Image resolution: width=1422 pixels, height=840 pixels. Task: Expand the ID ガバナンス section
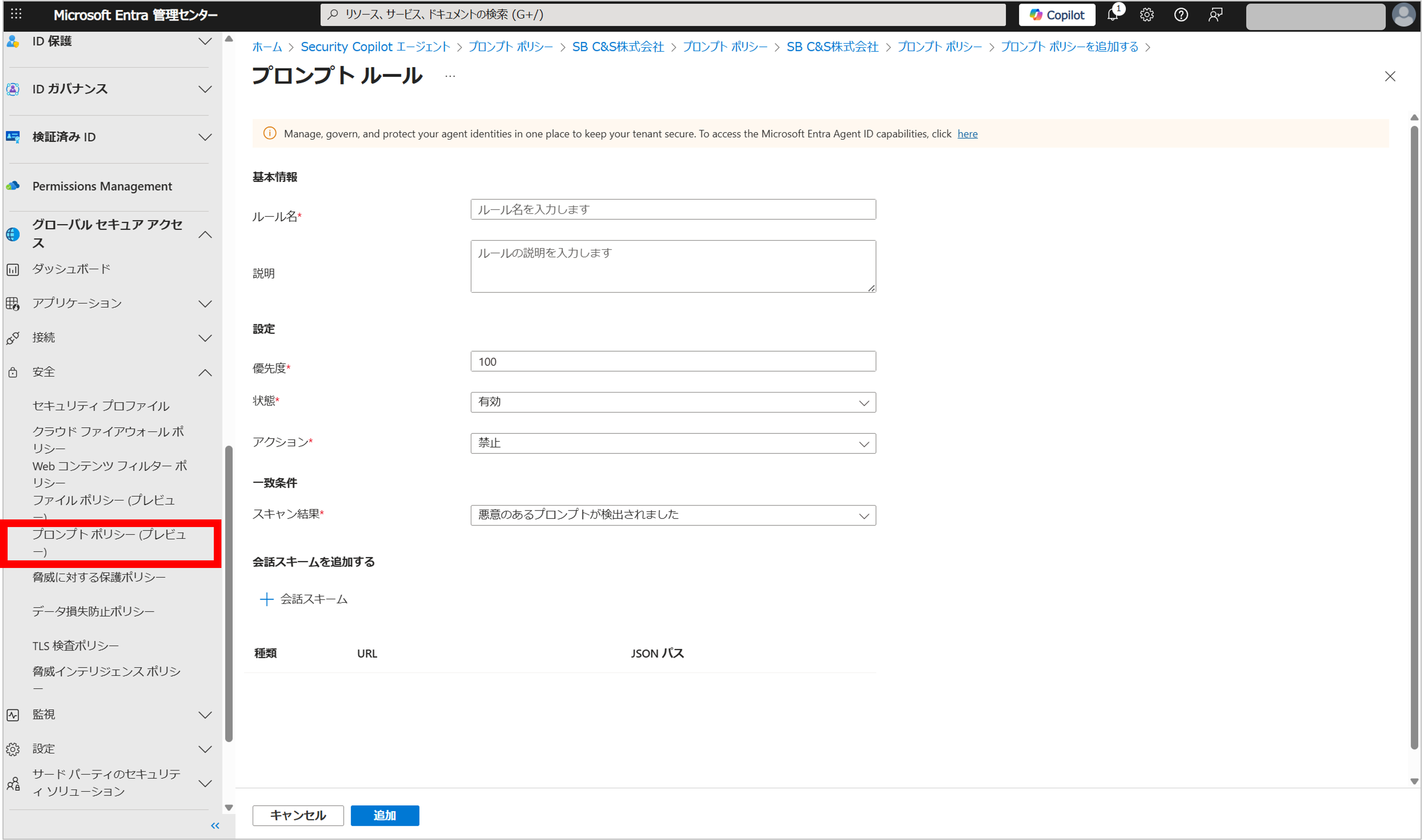tap(205, 89)
